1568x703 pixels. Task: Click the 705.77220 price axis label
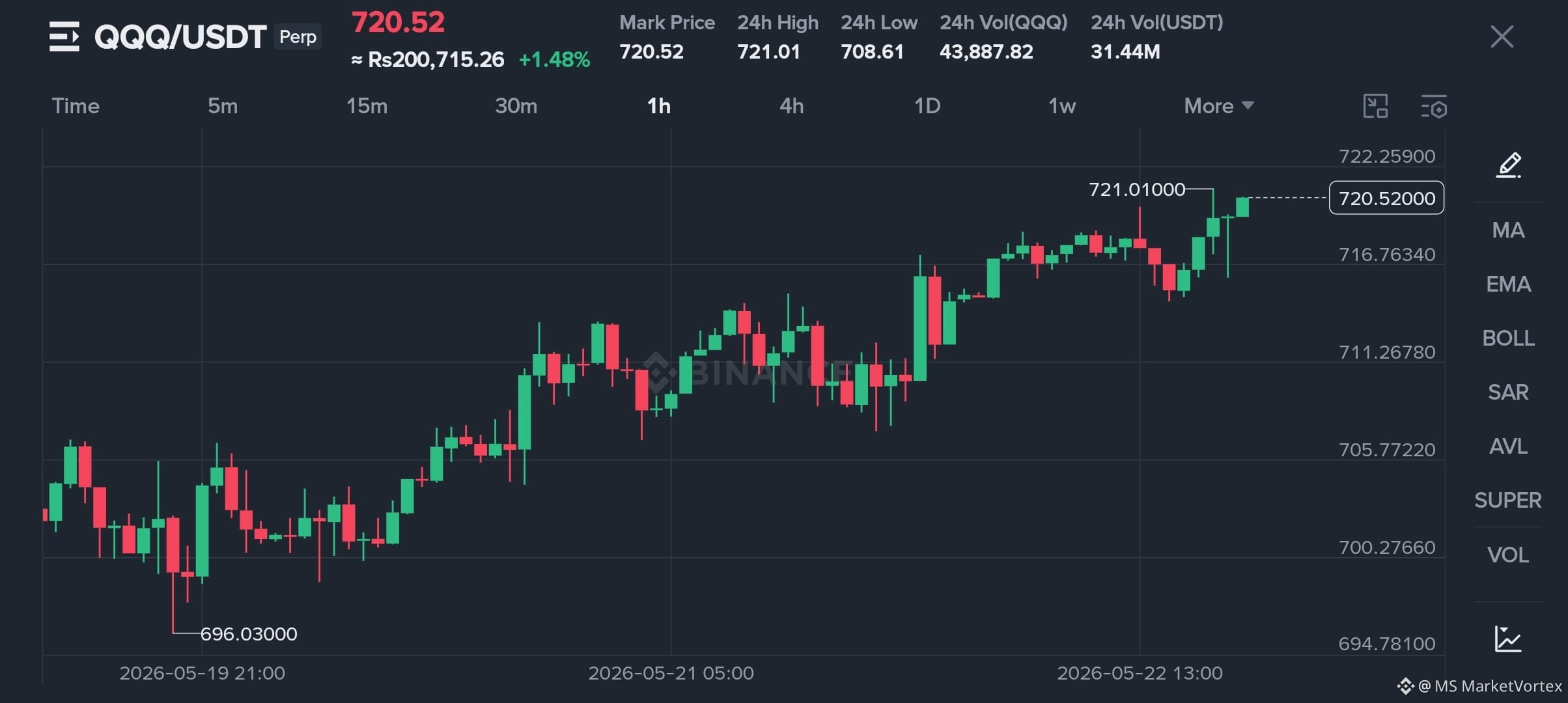pyautogui.click(x=1386, y=450)
